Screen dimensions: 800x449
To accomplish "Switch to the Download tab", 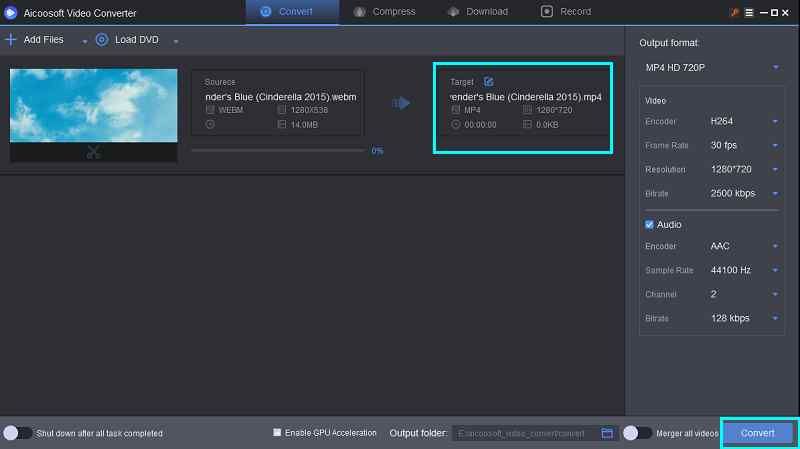I will (x=479, y=12).
